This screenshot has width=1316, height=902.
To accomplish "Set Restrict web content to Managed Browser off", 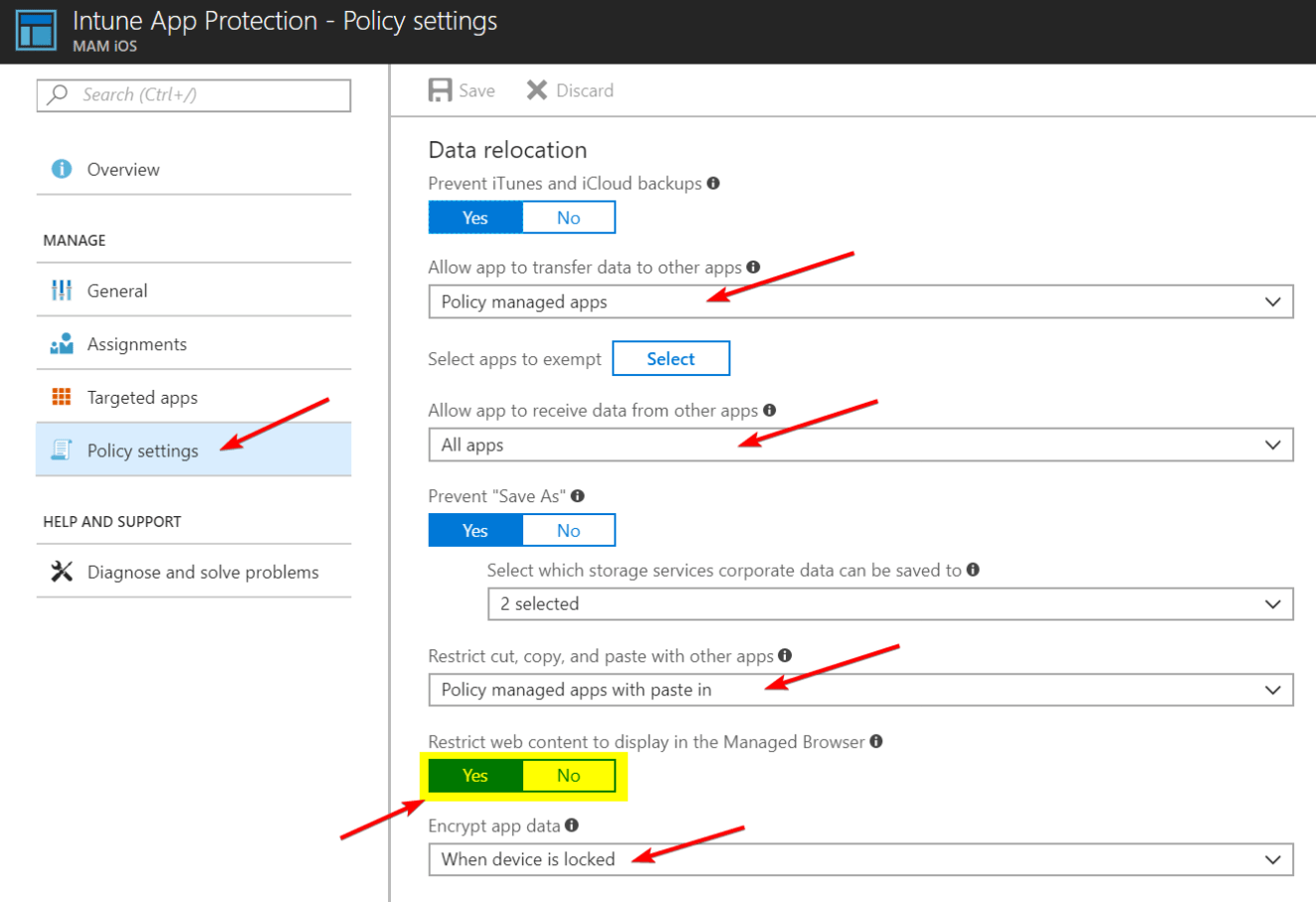I will tap(568, 776).
